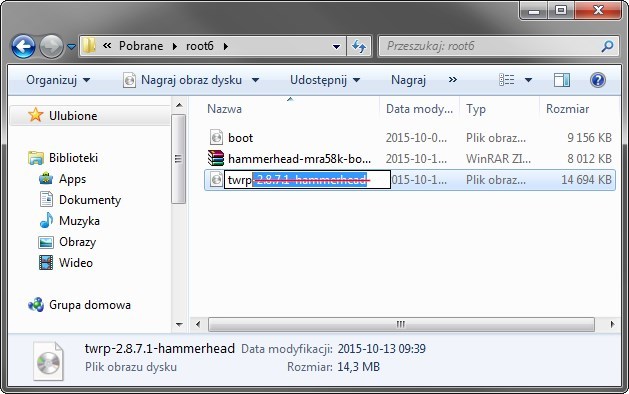
Task: Click the Wideo film icon
Action: tap(46, 263)
